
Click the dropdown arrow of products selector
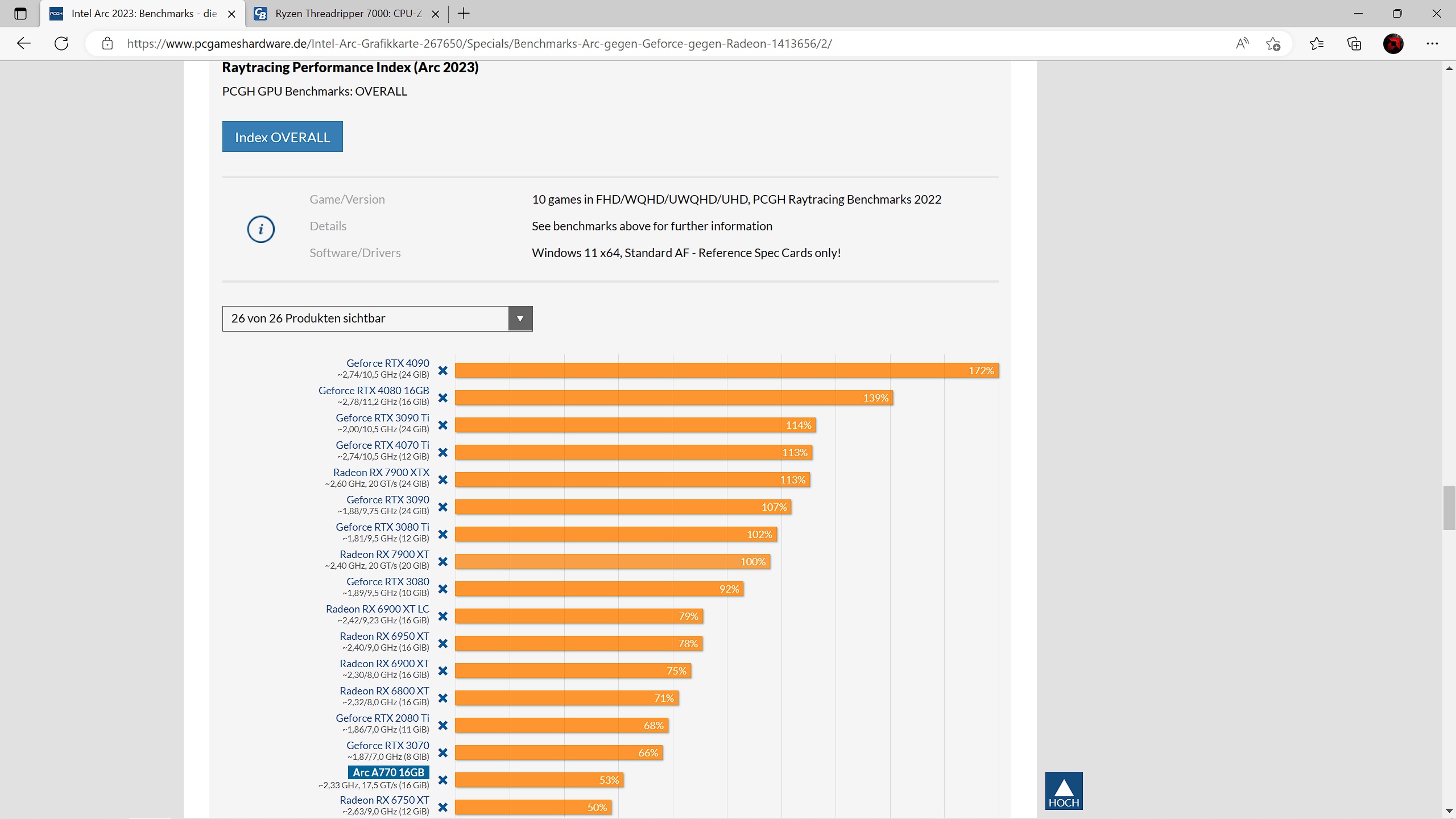point(520,318)
